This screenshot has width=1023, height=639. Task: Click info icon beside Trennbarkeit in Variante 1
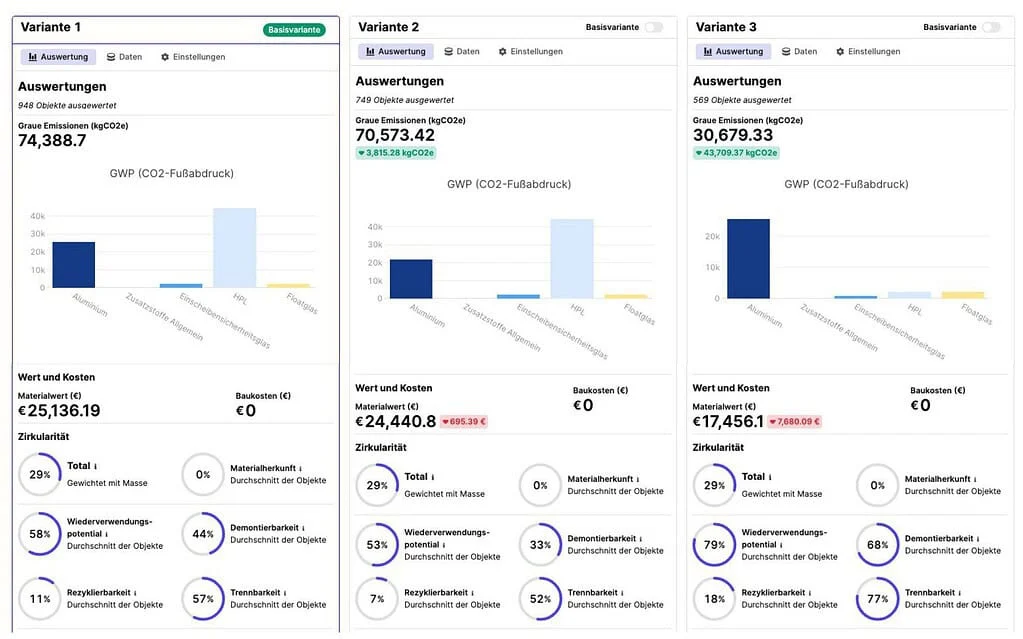(x=285, y=593)
